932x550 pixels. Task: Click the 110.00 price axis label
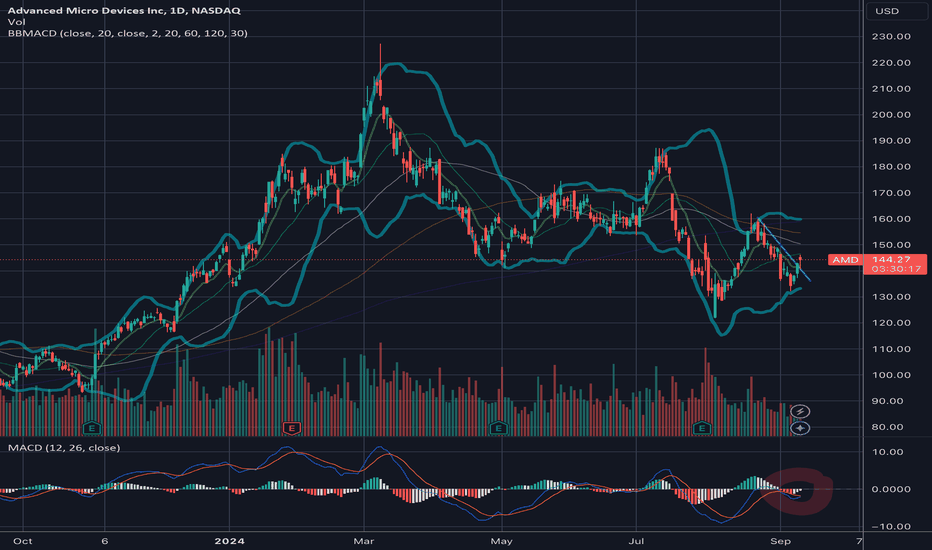click(x=890, y=349)
